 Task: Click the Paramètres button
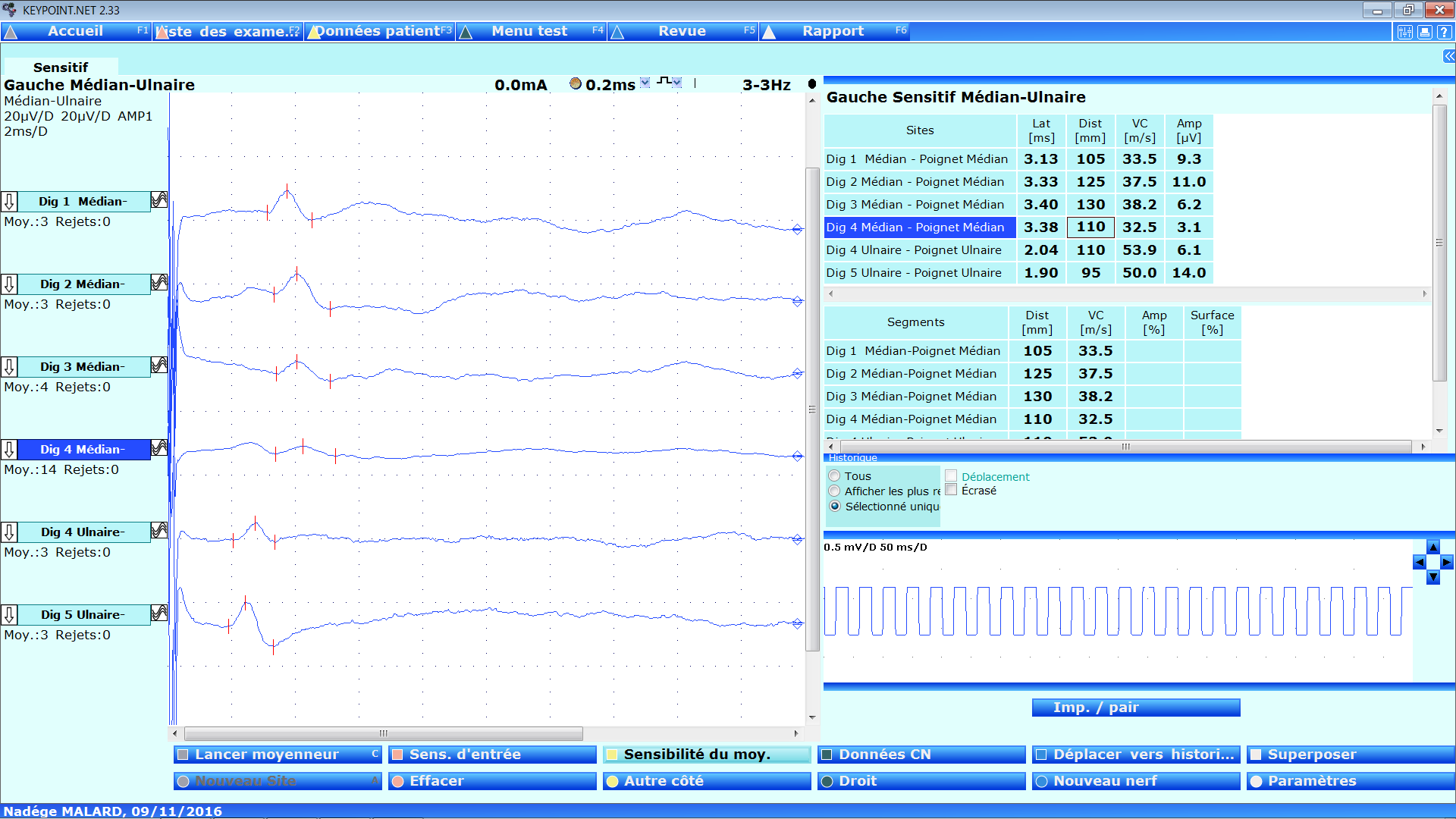click(x=1351, y=781)
